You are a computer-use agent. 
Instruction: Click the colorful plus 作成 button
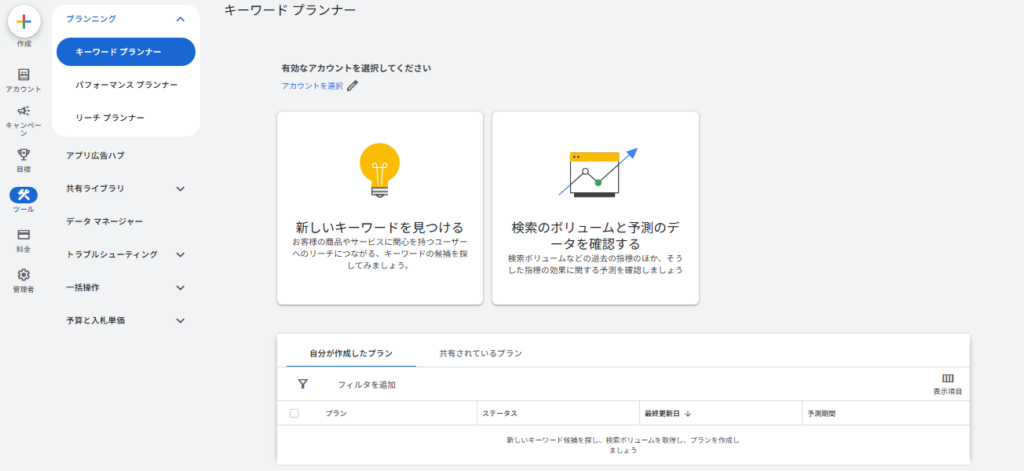tap(24, 22)
